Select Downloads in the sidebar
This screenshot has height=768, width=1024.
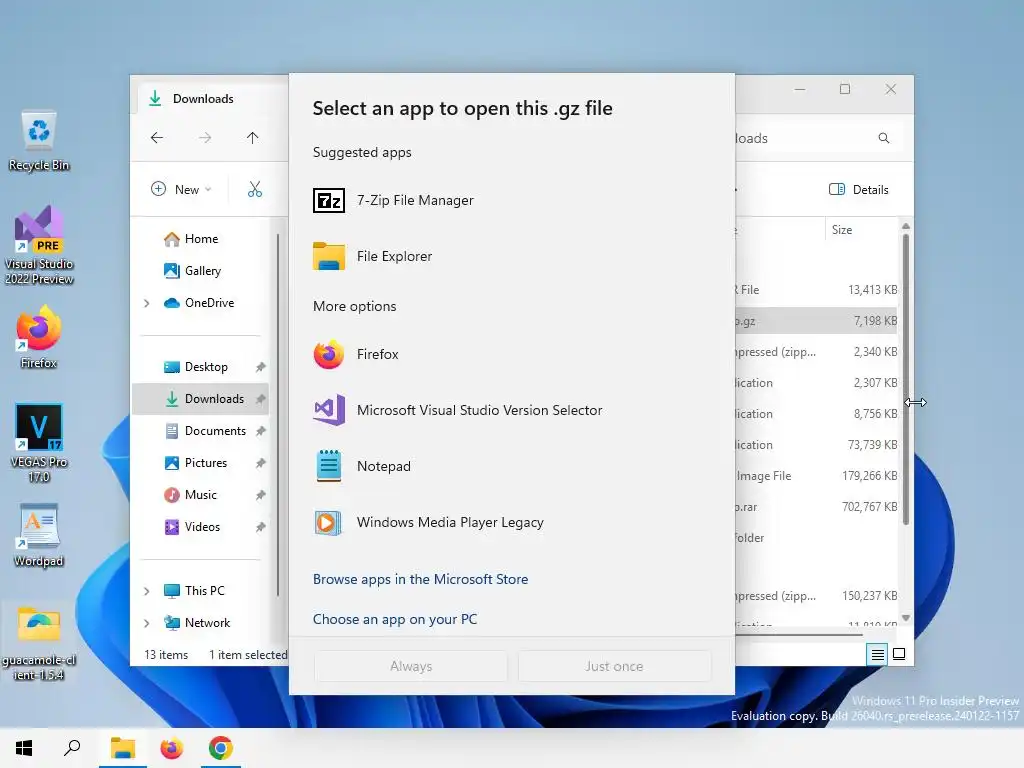click(x=201, y=399)
